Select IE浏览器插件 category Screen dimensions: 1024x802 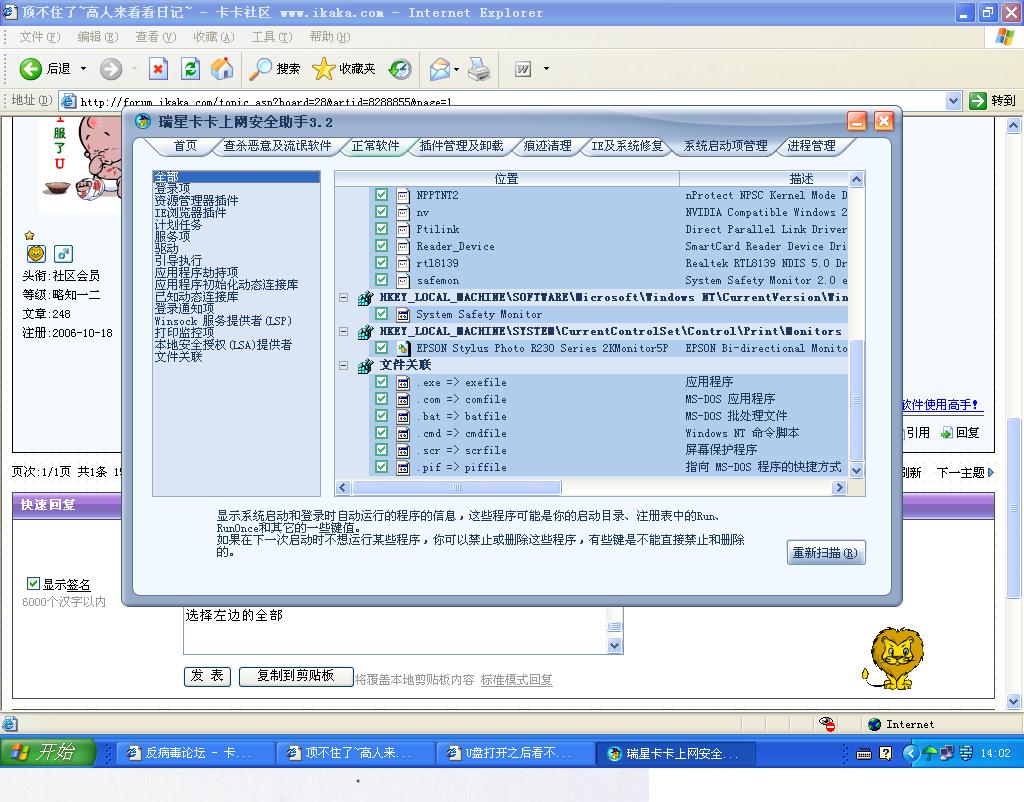[190, 212]
